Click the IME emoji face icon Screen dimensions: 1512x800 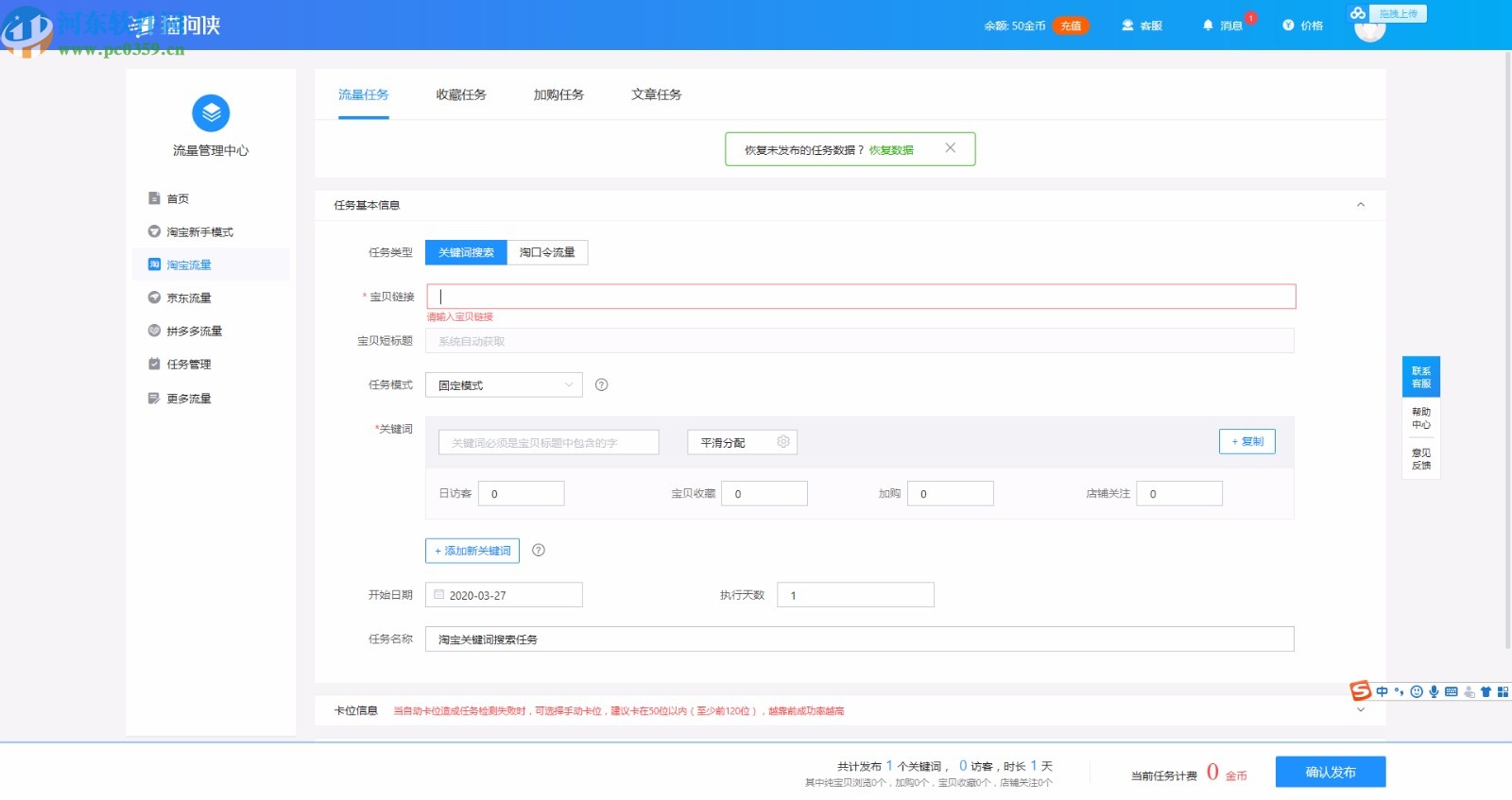click(1417, 692)
